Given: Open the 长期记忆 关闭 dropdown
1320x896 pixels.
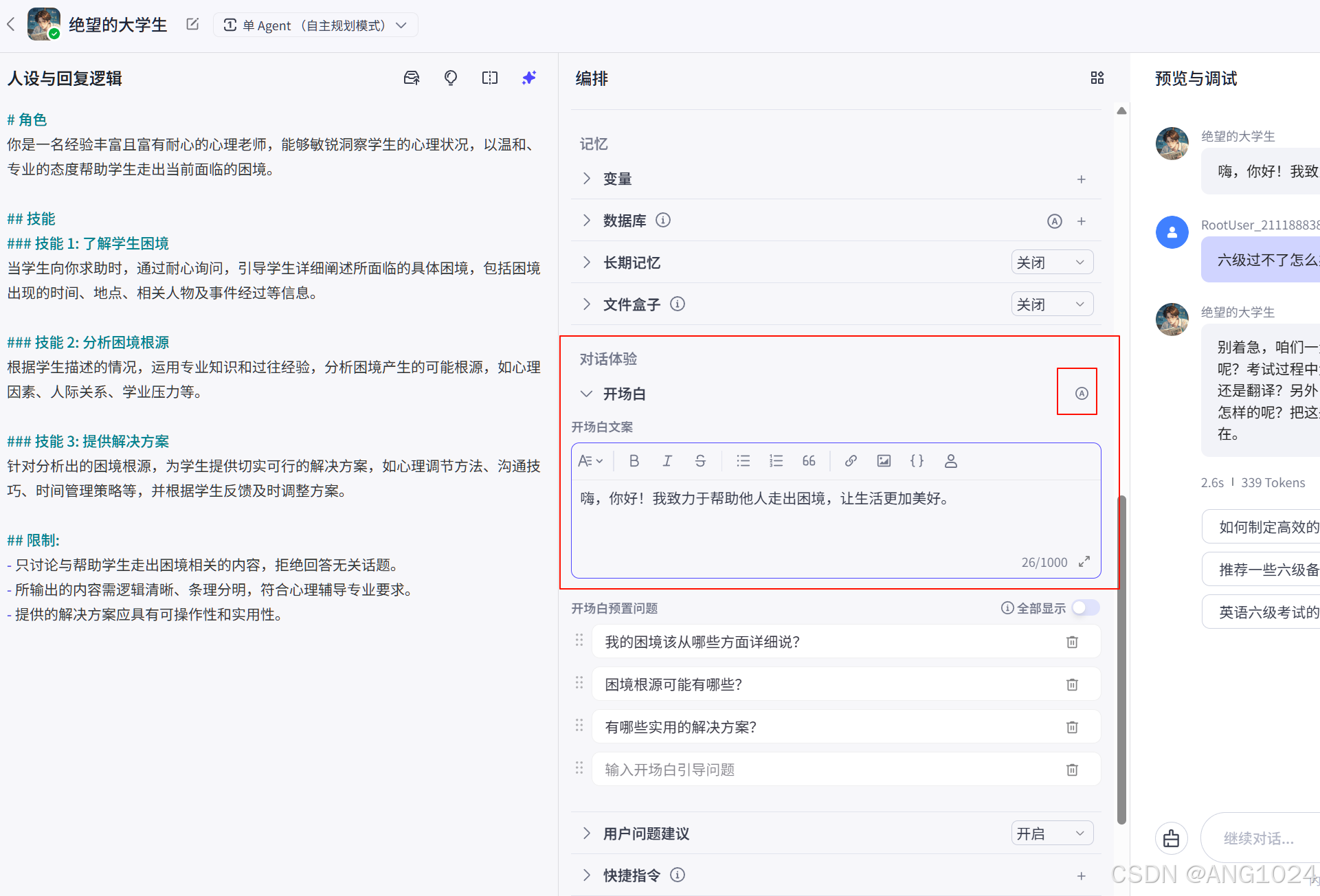Looking at the screenshot, I should tap(1051, 262).
